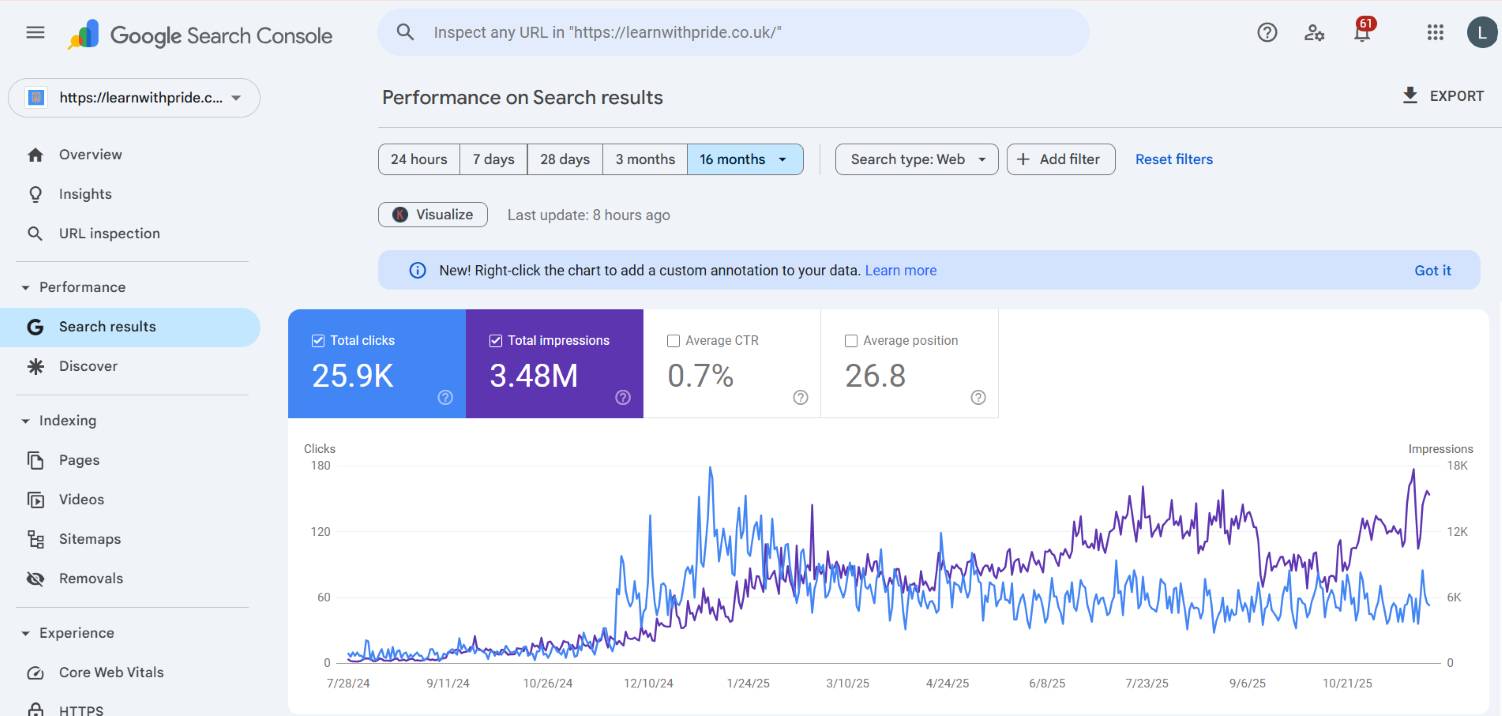Click the 12/10/24 axis date label

(648, 684)
